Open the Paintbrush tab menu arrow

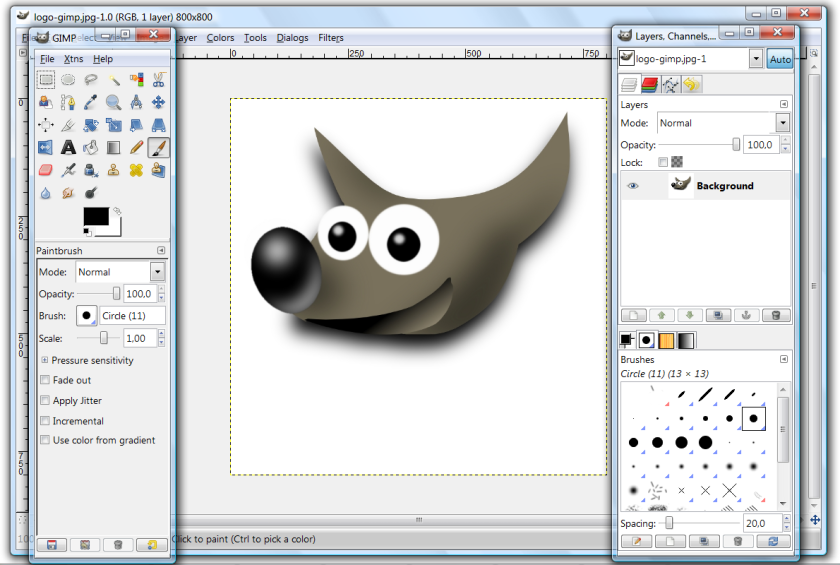tap(161, 251)
